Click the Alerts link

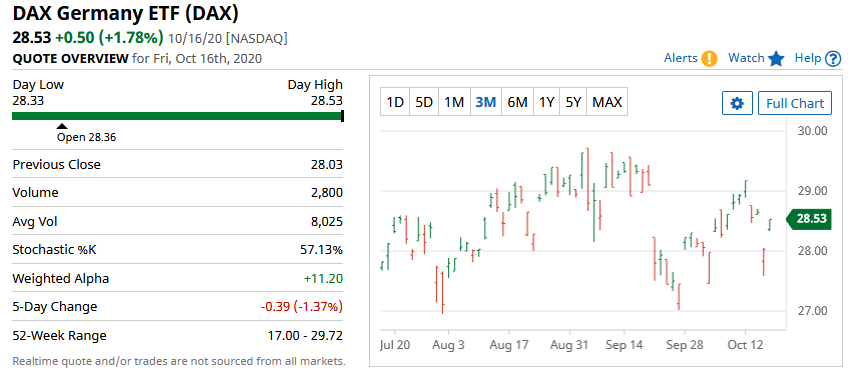point(681,58)
